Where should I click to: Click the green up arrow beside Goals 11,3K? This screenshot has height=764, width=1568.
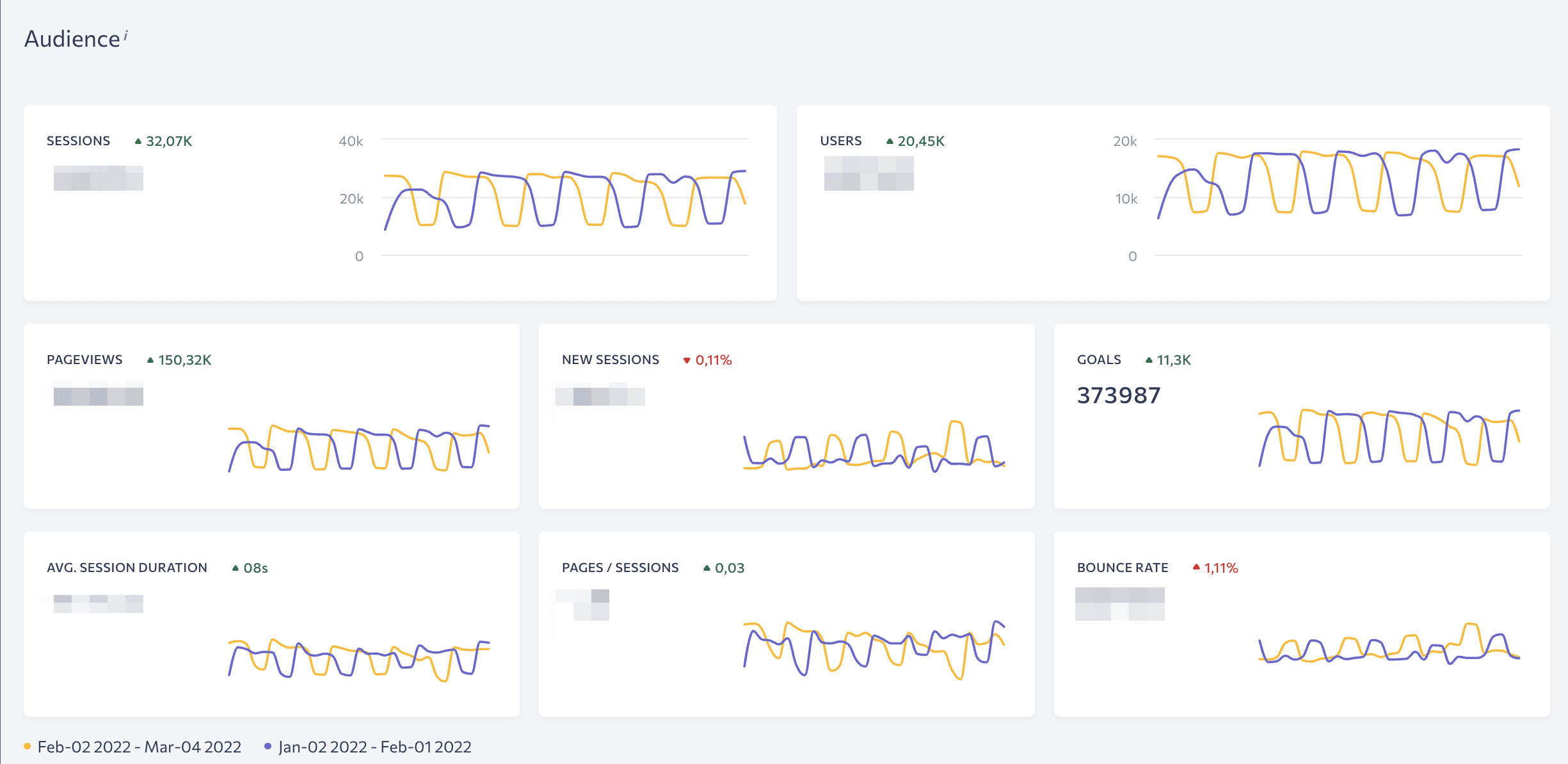[x=1149, y=360]
